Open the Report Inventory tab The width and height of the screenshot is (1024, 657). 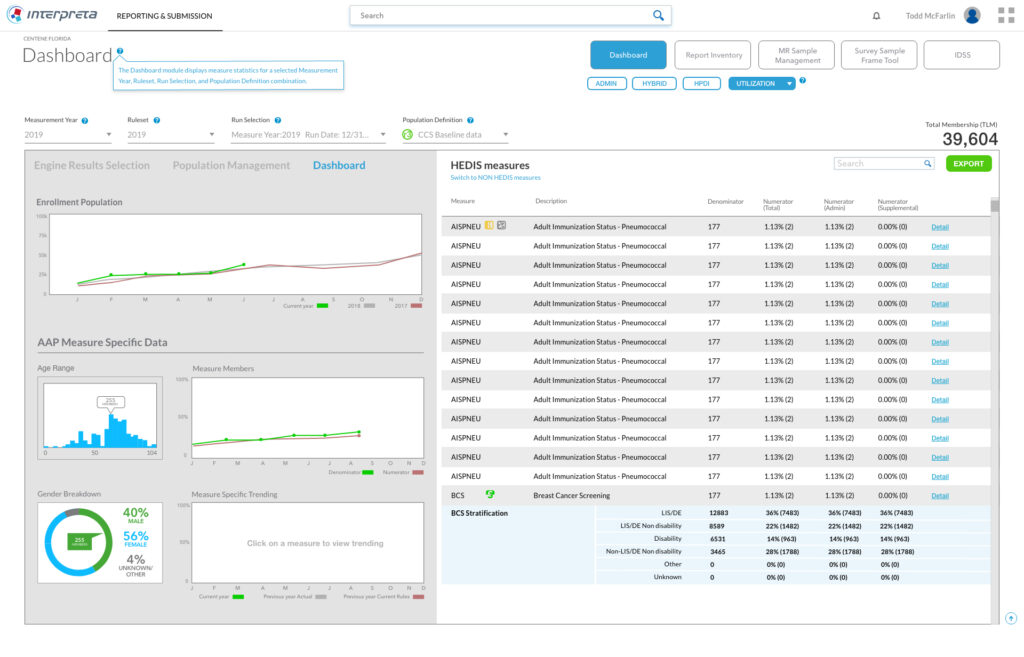[713, 55]
